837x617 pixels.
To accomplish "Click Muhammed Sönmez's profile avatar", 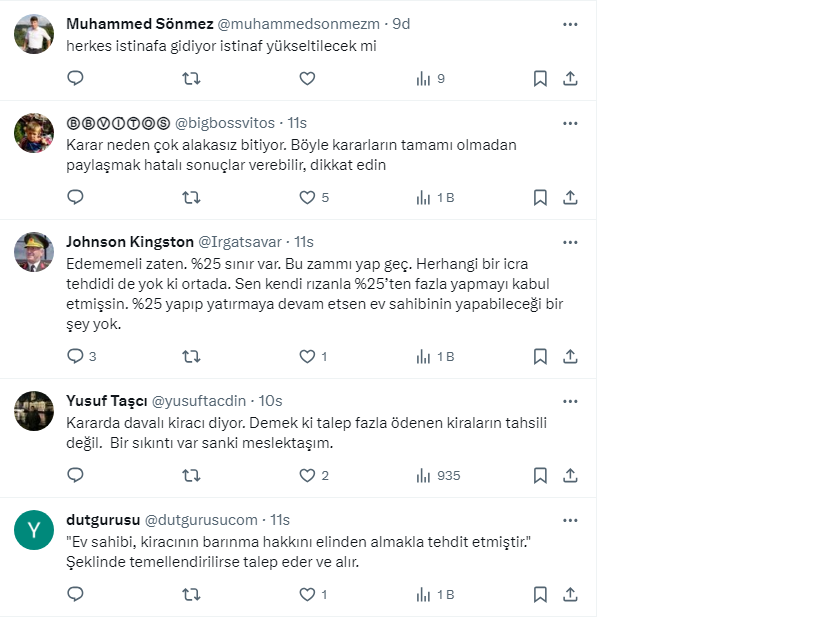I will pos(34,35).
